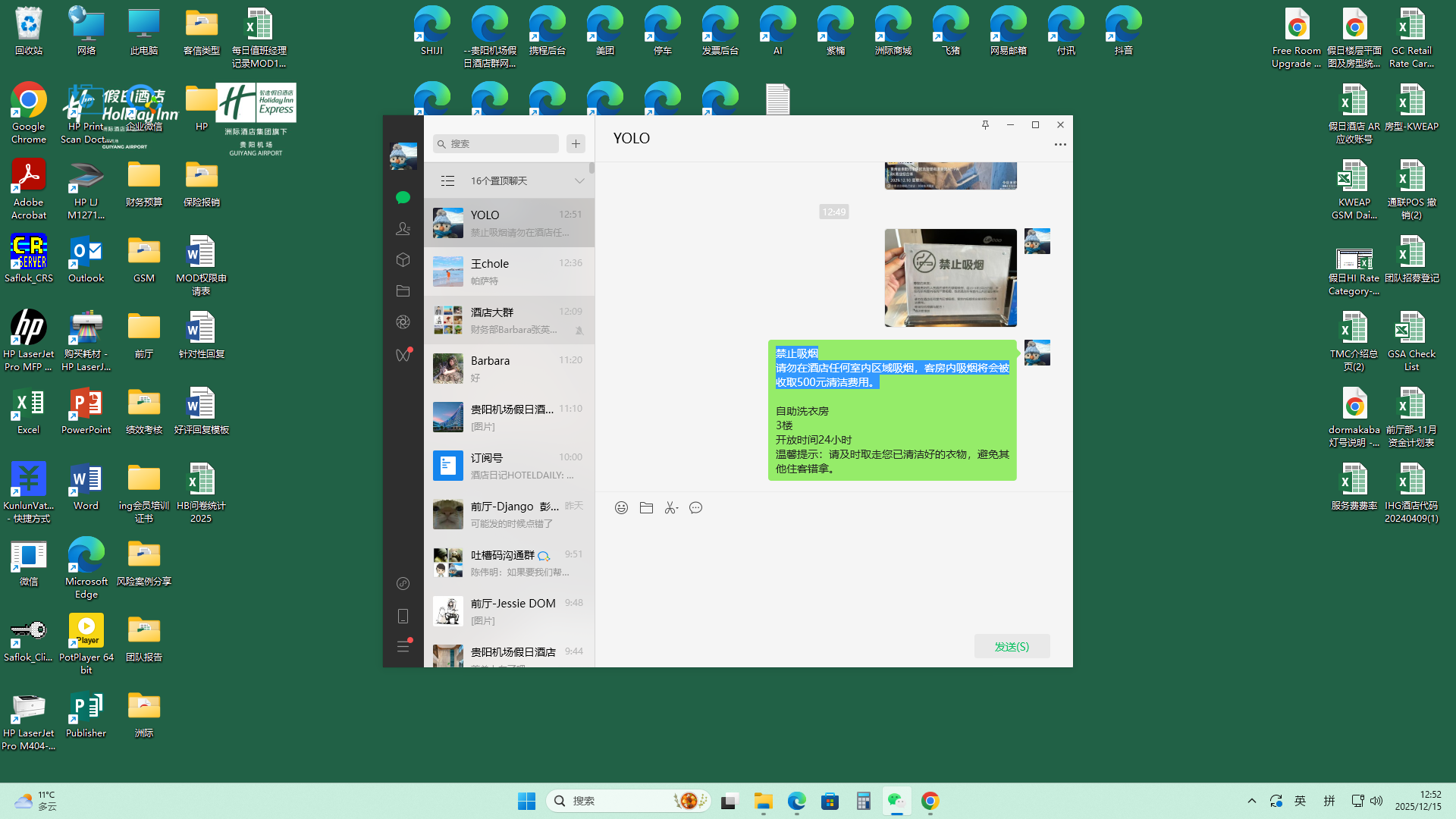Viewport: 1456px width, 819px height.
Task: Open WeChat Contacts sidebar icon
Action: pyautogui.click(x=403, y=228)
